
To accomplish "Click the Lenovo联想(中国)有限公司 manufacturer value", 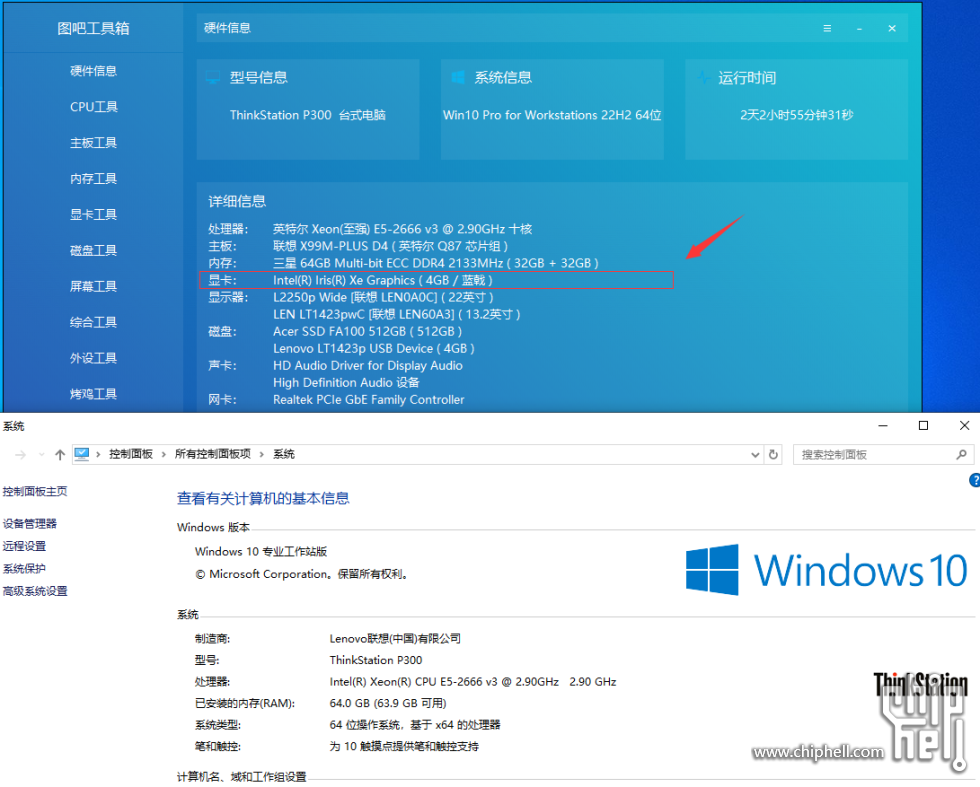I will (395, 639).
